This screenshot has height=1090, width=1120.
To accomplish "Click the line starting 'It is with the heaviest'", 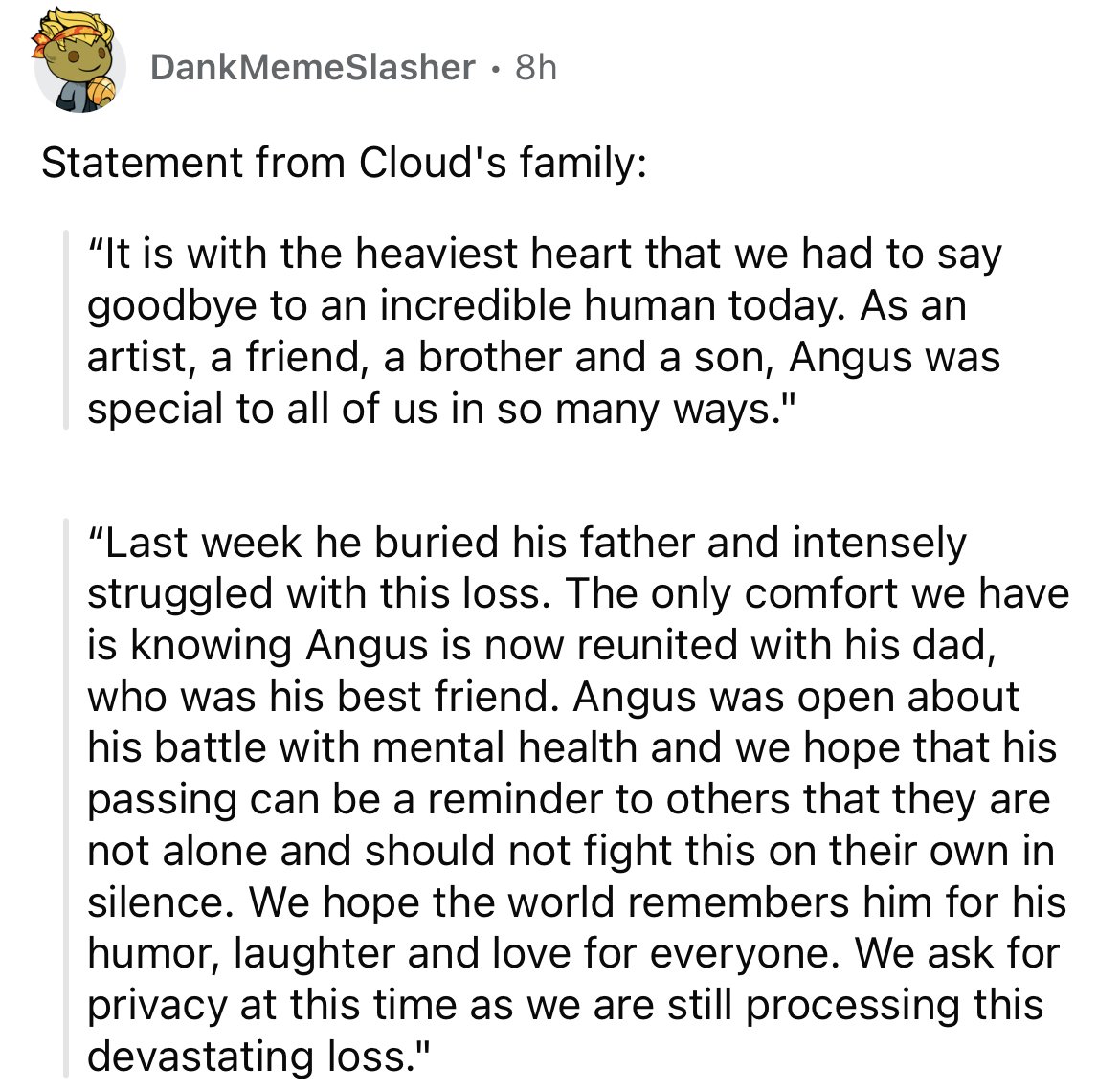I will [545, 255].
